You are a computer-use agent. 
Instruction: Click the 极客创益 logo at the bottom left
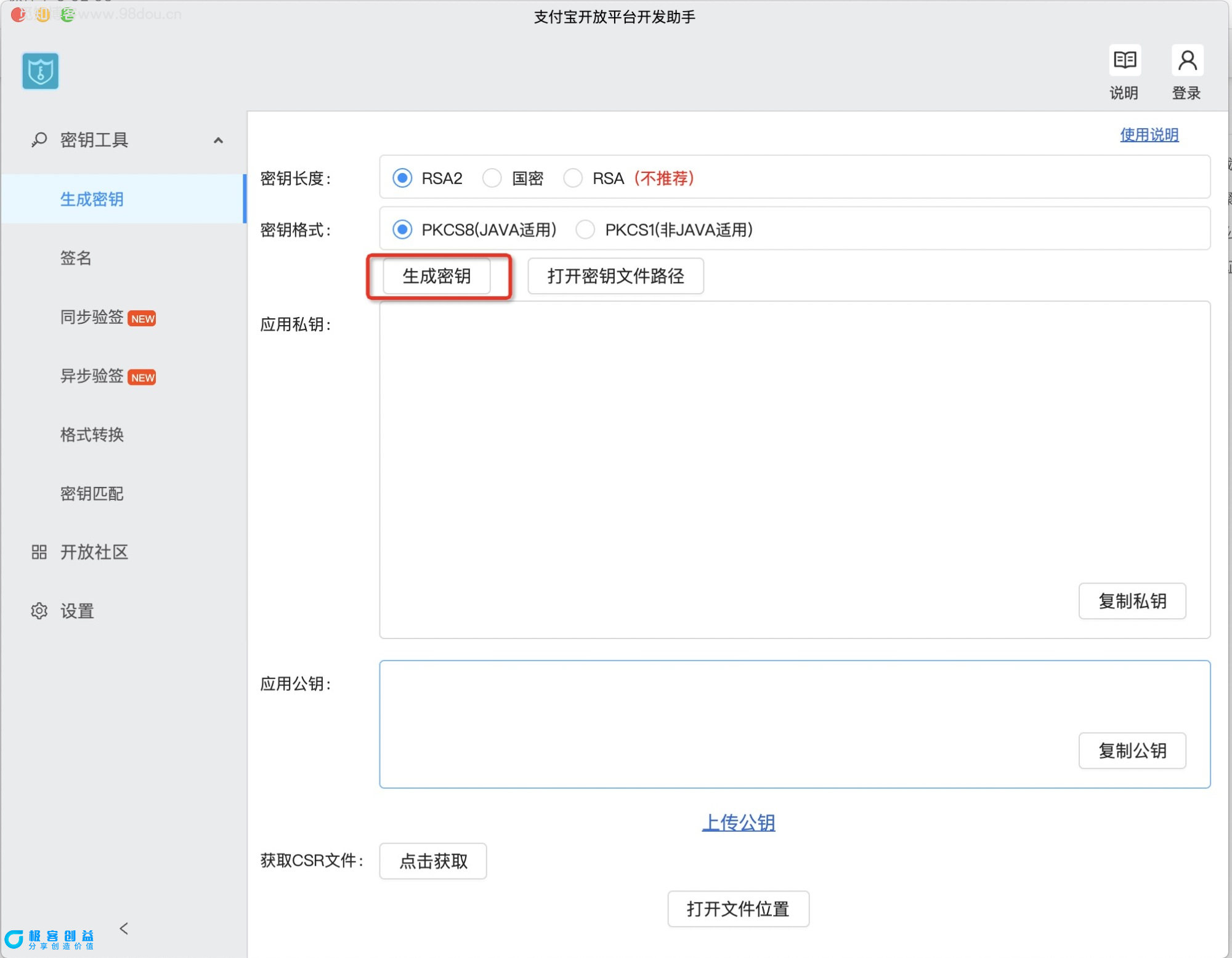(49, 939)
